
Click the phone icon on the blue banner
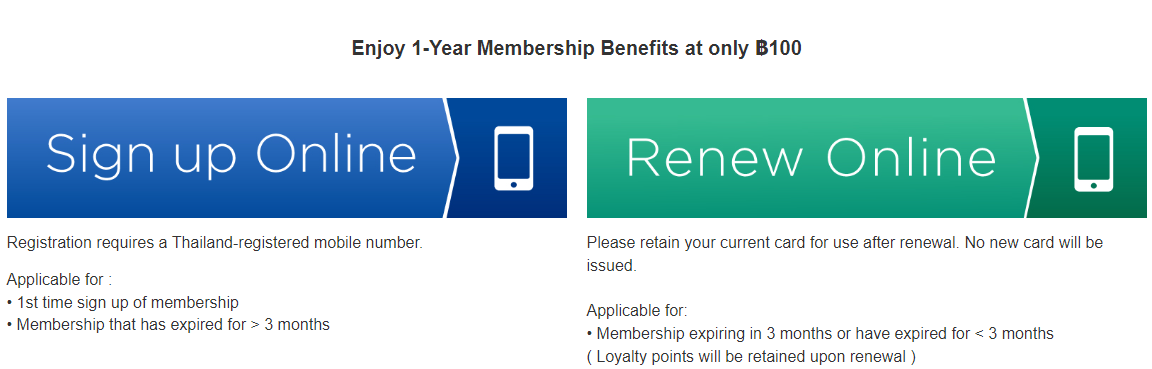tap(514, 159)
